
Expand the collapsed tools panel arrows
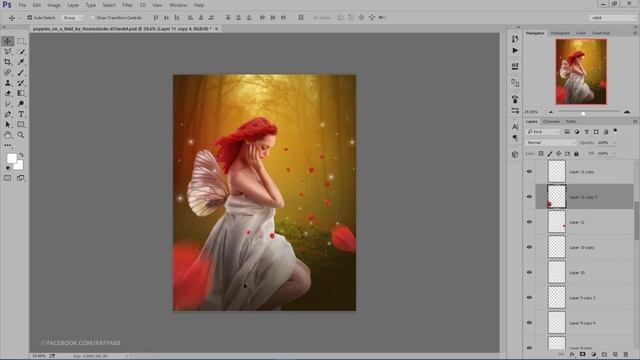click(4, 27)
